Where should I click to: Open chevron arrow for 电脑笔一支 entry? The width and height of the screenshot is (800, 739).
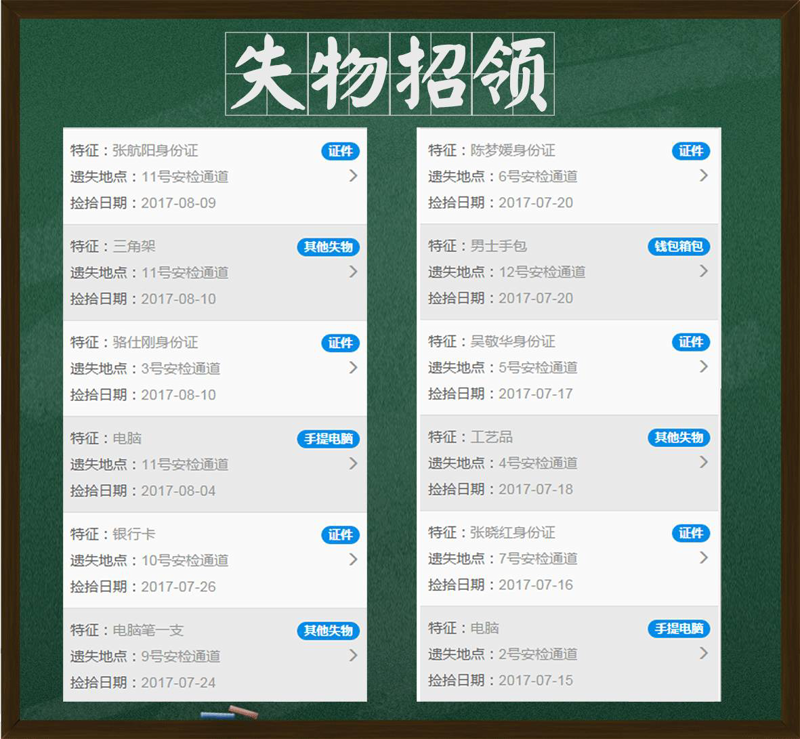click(x=353, y=656)
